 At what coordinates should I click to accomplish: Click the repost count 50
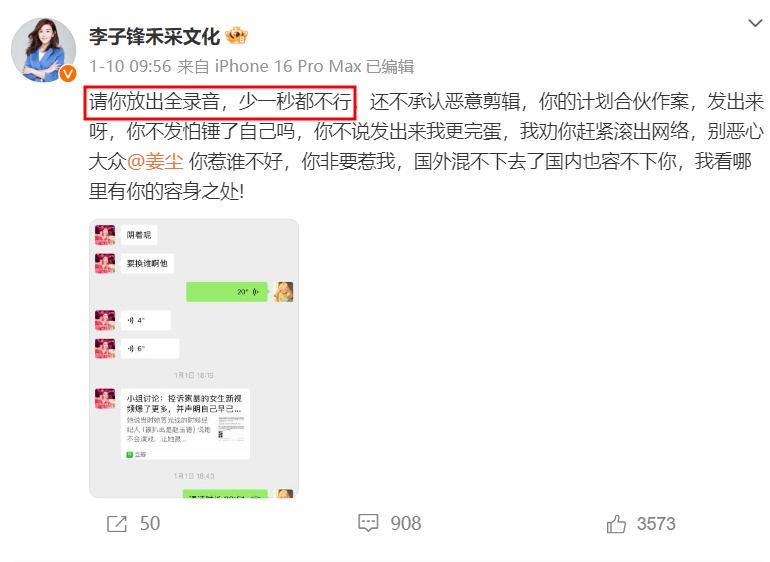[x=150, y=524]
